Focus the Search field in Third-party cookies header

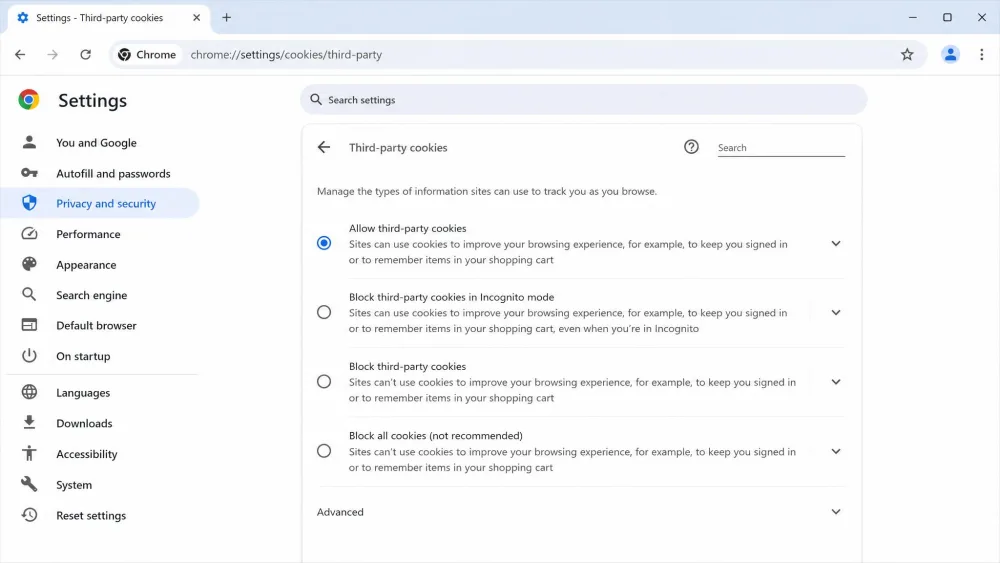click(x=781, y=147)
